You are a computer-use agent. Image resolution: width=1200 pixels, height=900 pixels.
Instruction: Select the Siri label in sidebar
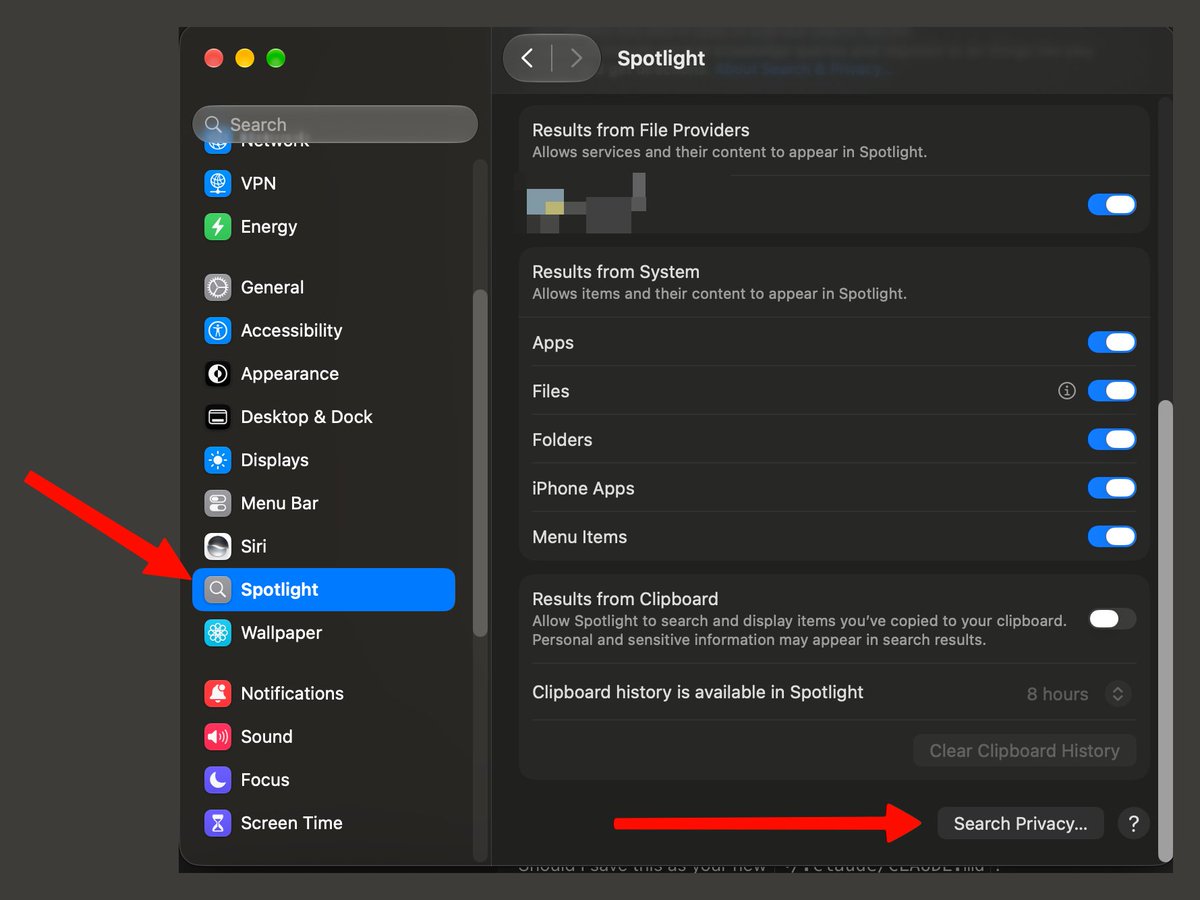coord(254,546)
